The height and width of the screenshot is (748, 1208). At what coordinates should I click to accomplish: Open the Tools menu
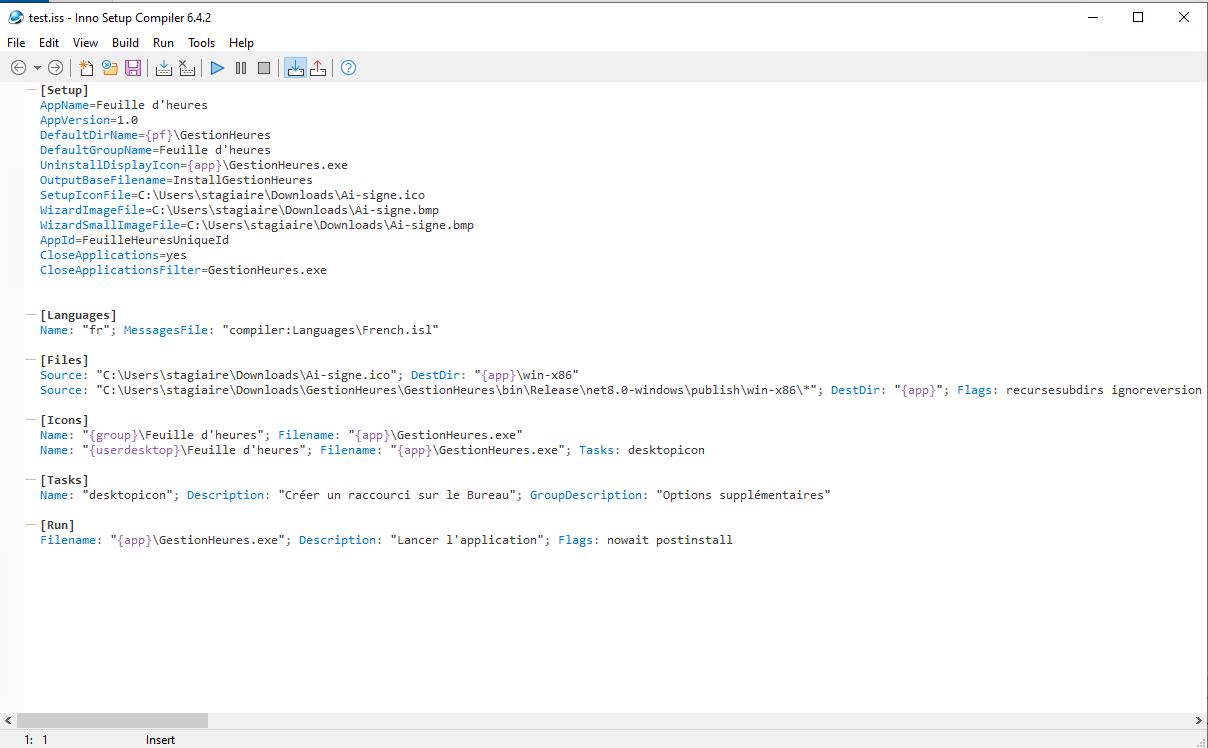coord(201,43)
